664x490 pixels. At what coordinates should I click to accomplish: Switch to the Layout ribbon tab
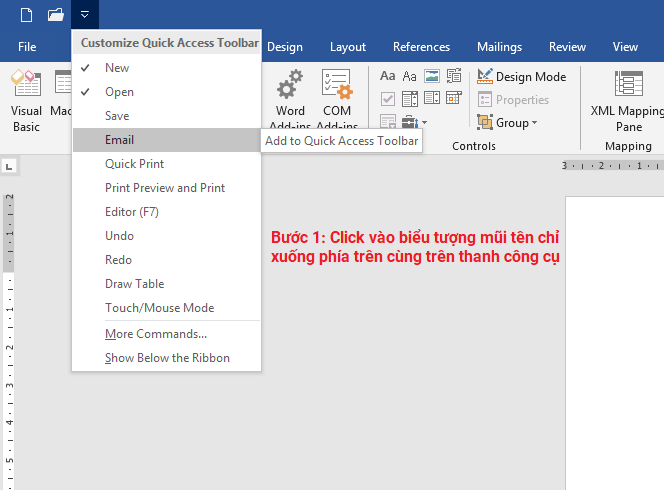348,47
